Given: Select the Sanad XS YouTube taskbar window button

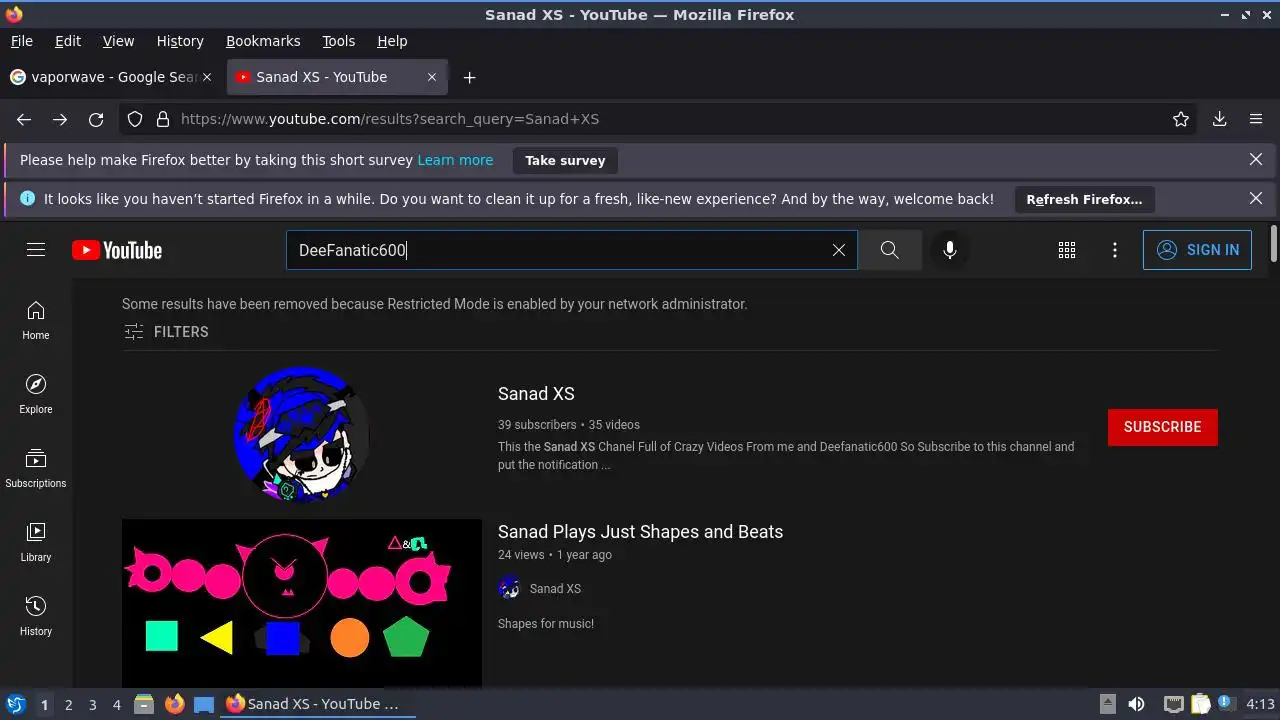Looking at the screenshot, I should (318, 704).
